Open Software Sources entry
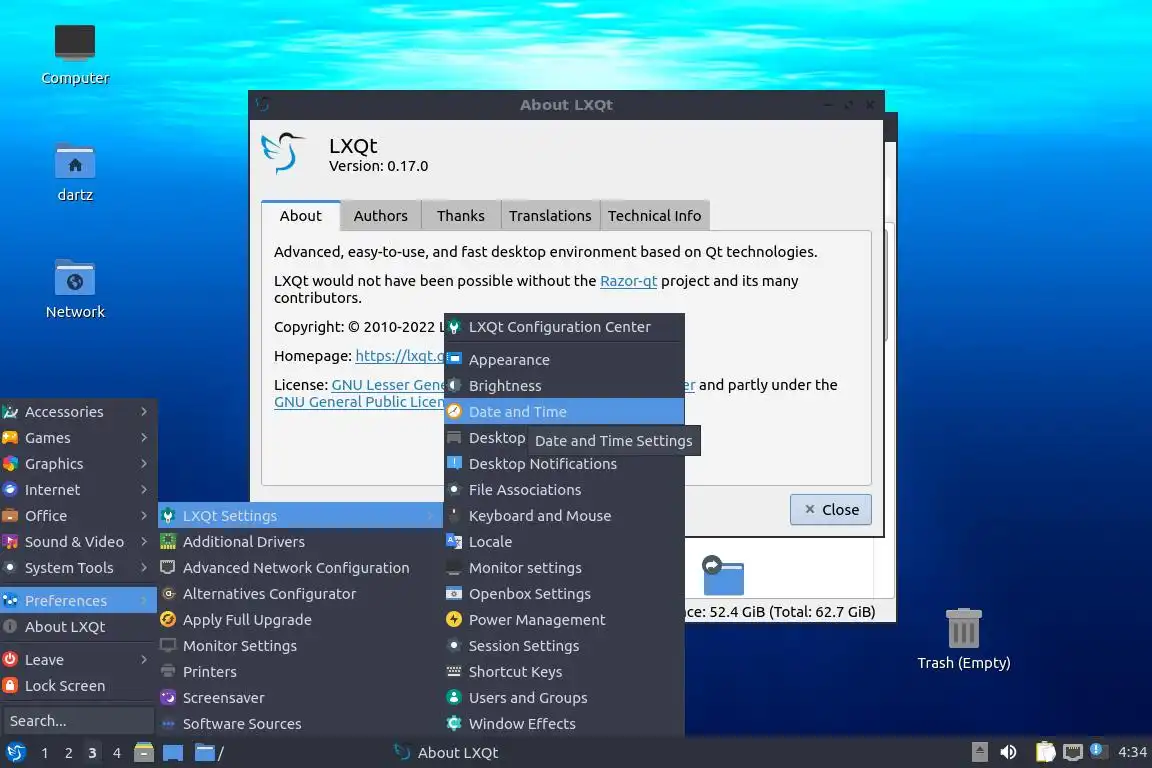This screenshot has height=768, width=1152. tap(300, 723)
